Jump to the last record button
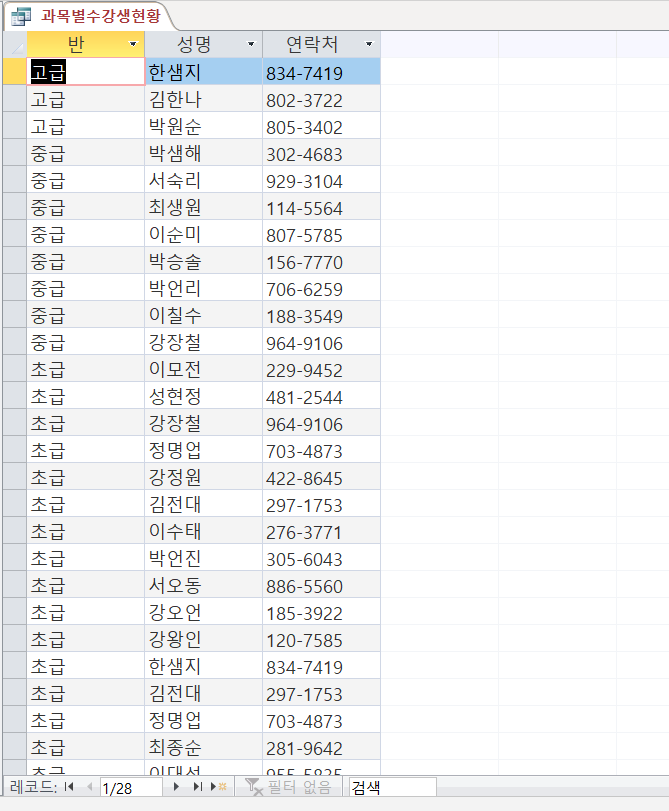669x811 pixels. (x=199, y=788)
